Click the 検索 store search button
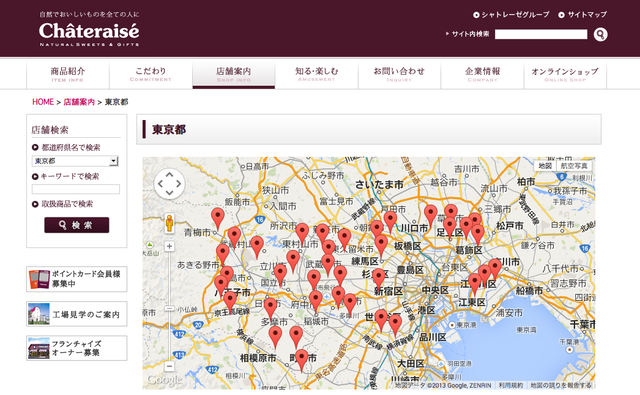Viewport: 640px width, 395px height. coord(77,225)
